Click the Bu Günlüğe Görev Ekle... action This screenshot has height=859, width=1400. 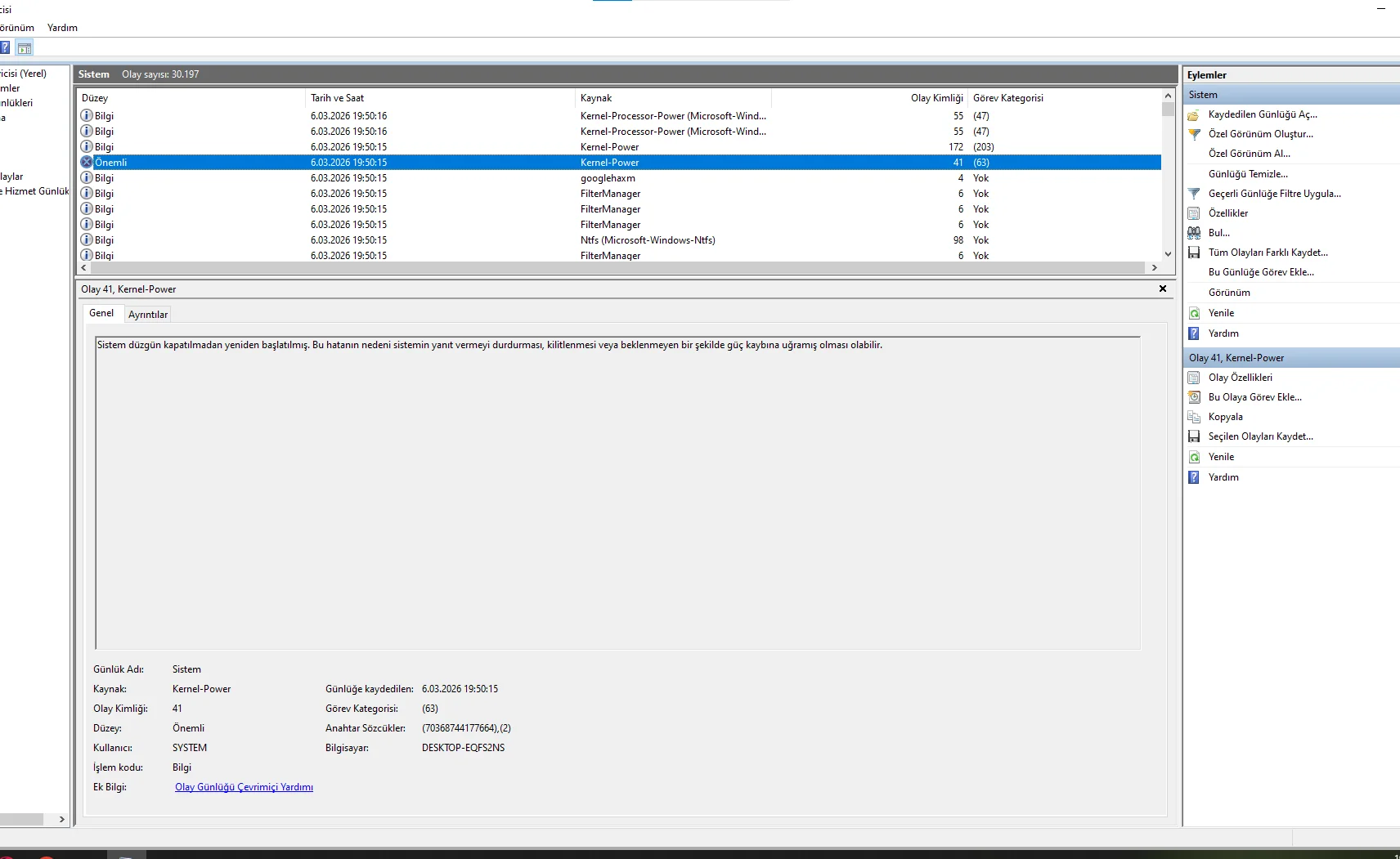[x=1261, y=272]
